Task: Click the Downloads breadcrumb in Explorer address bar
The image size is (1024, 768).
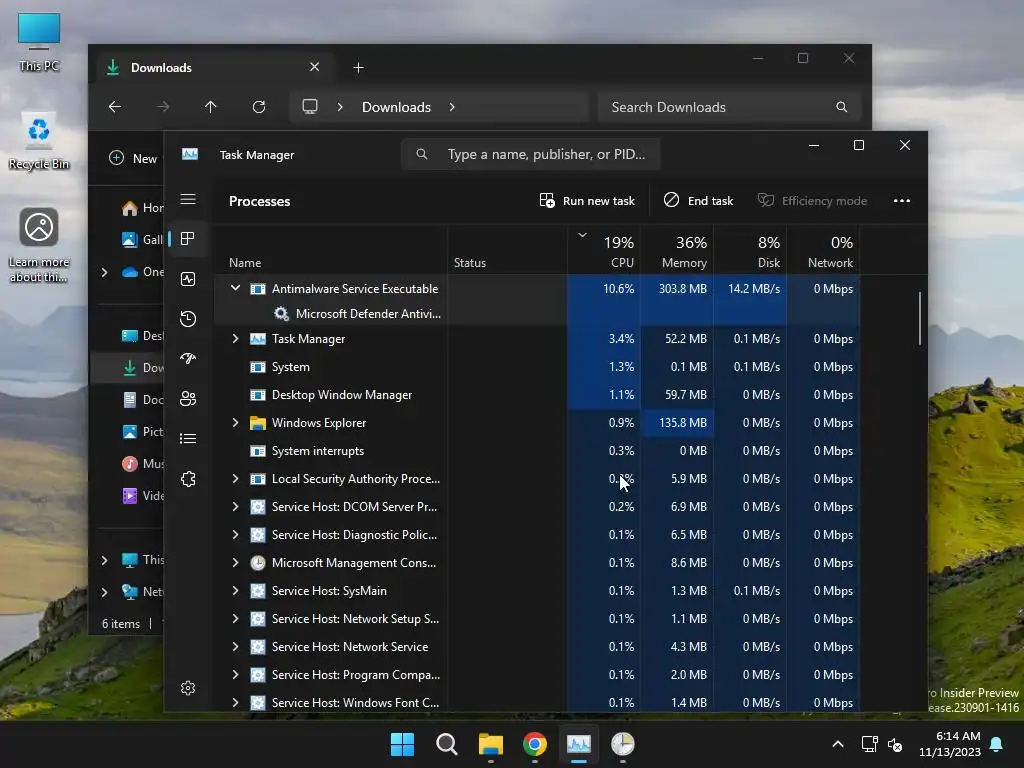Action: coord(396,107)
